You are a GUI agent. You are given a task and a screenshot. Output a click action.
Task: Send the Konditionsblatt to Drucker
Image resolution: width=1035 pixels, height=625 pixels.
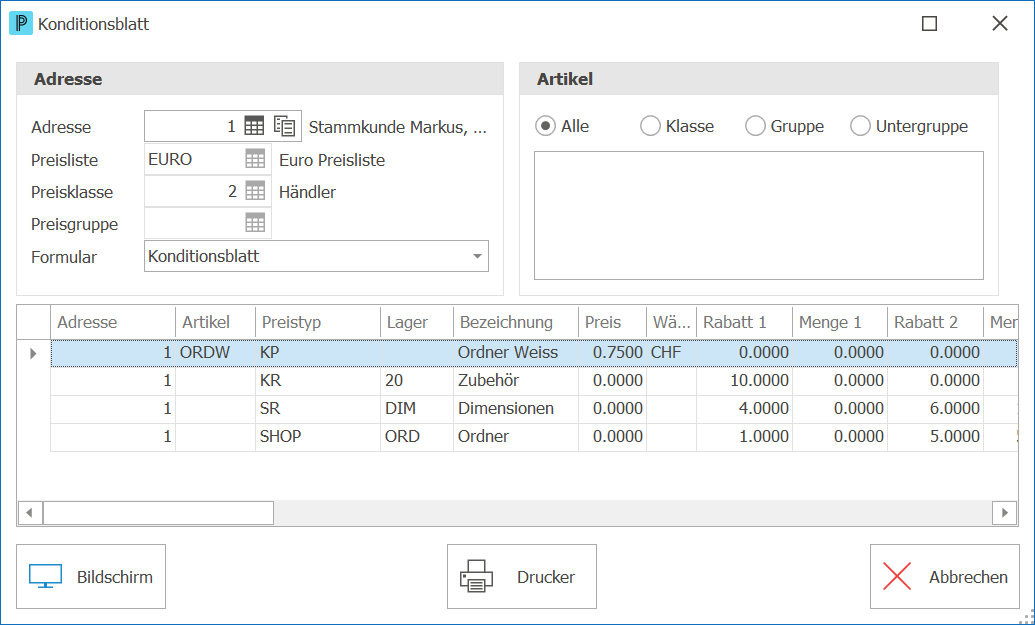tap(521, 577)
